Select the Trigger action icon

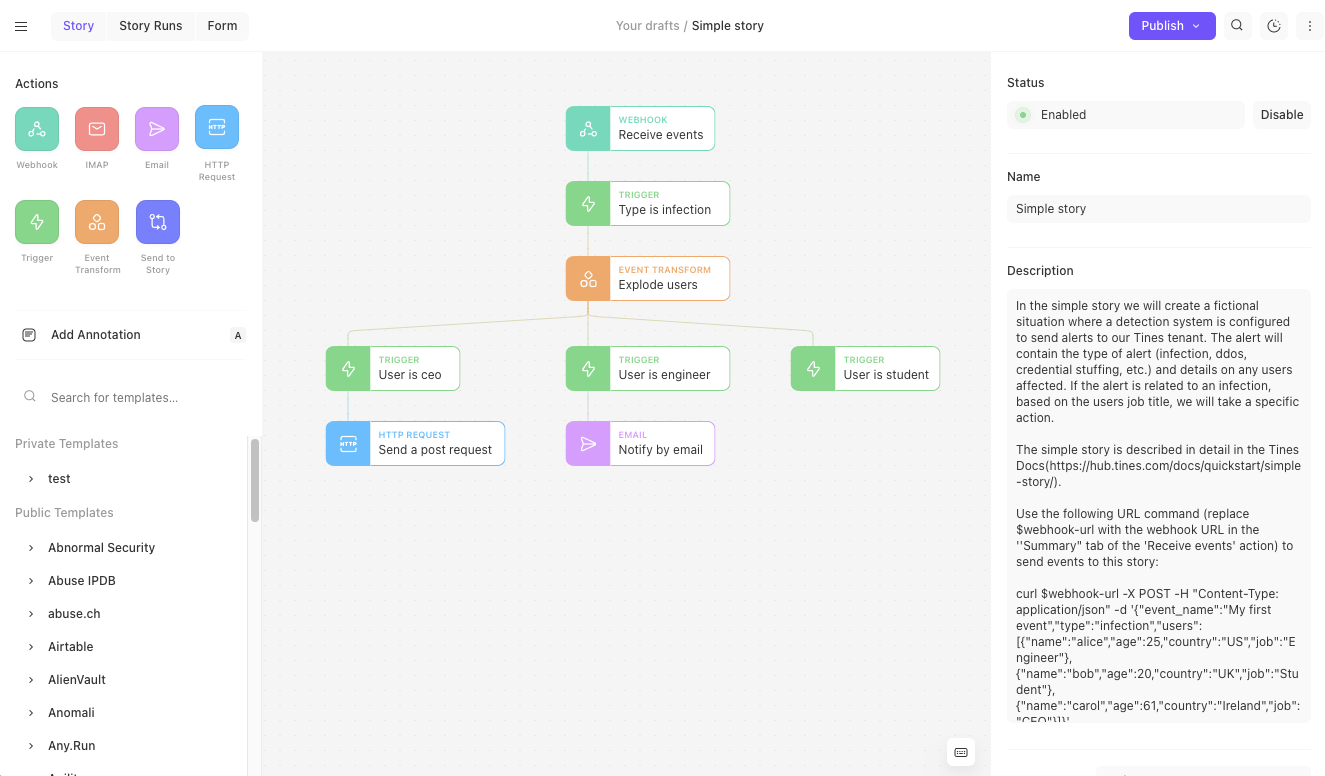point(37,222)
